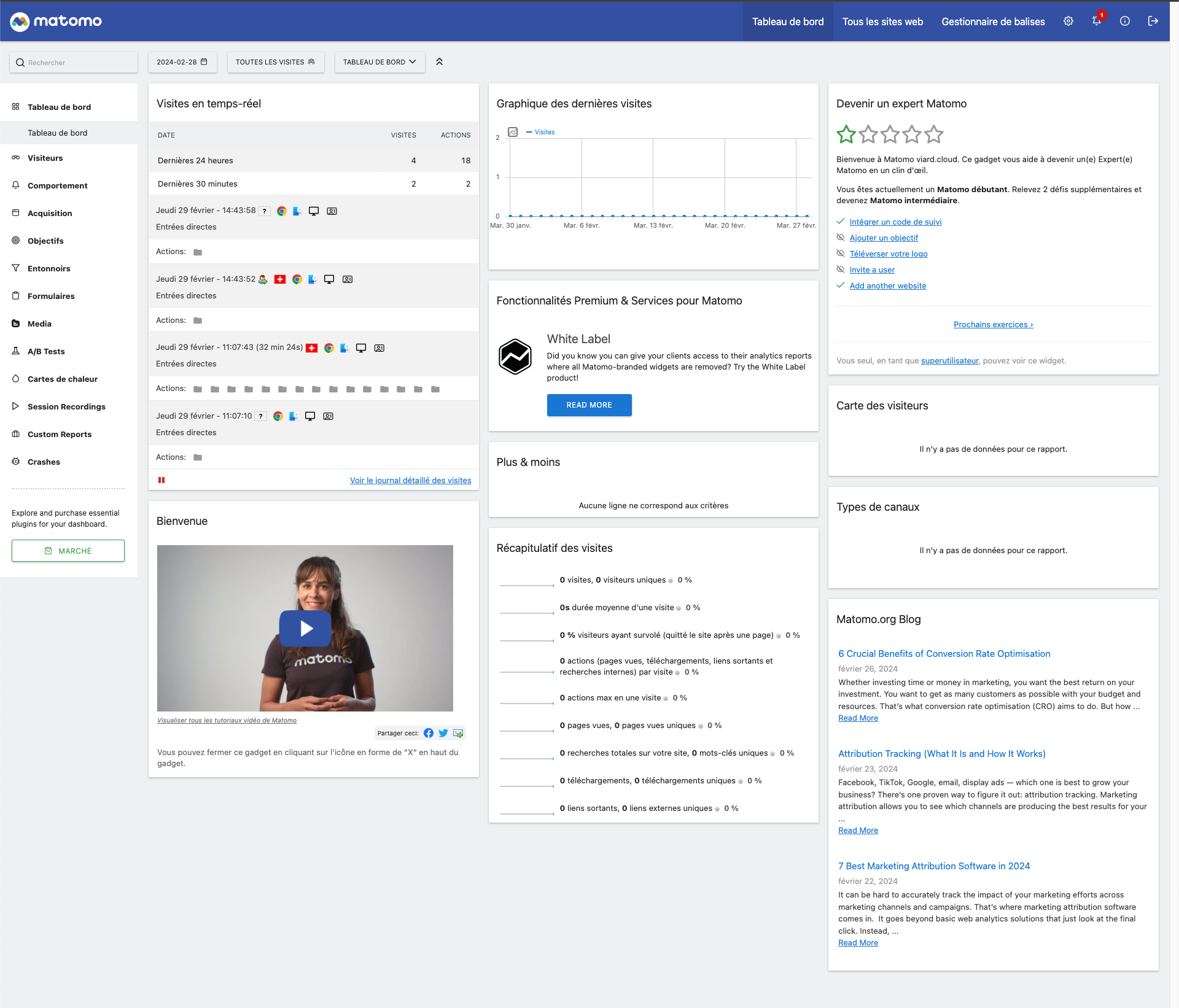Expand the TABLEAU DE BORD dropdown
This screenshot has width=1179, height=1008.
(379, 62)
